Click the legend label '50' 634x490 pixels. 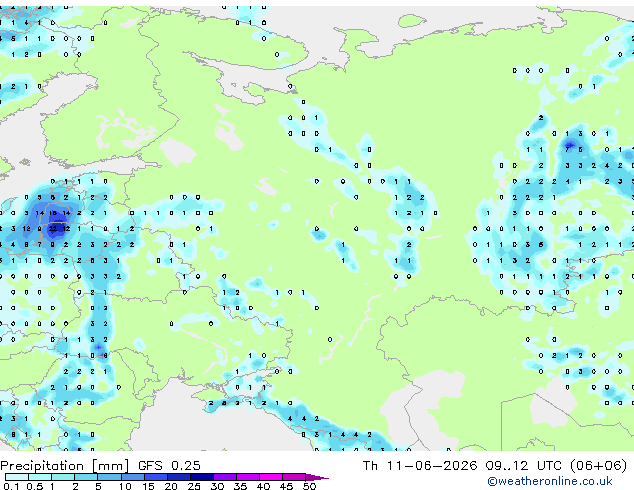309,486
